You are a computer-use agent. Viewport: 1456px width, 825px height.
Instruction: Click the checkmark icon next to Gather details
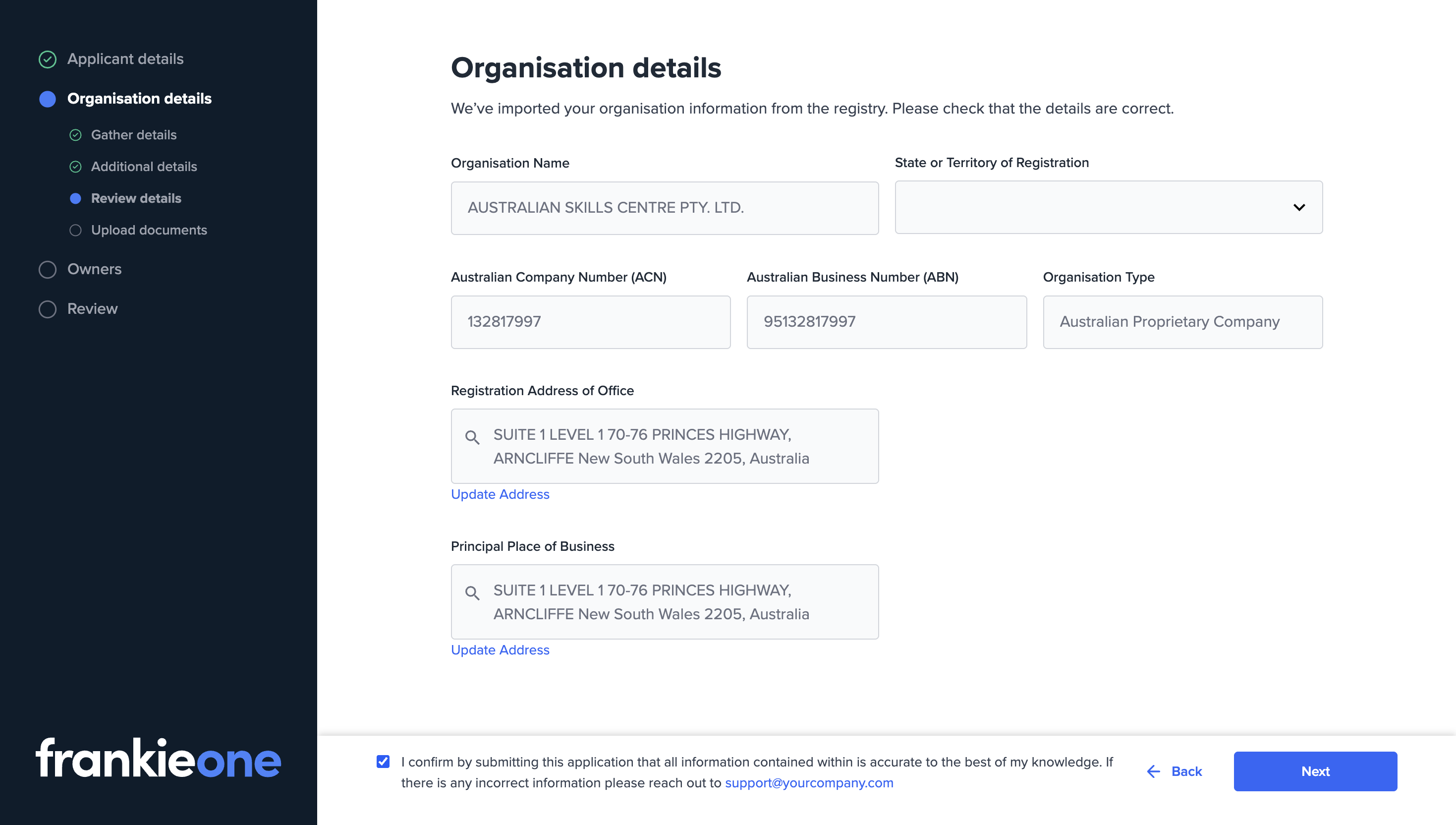[76, 135]
